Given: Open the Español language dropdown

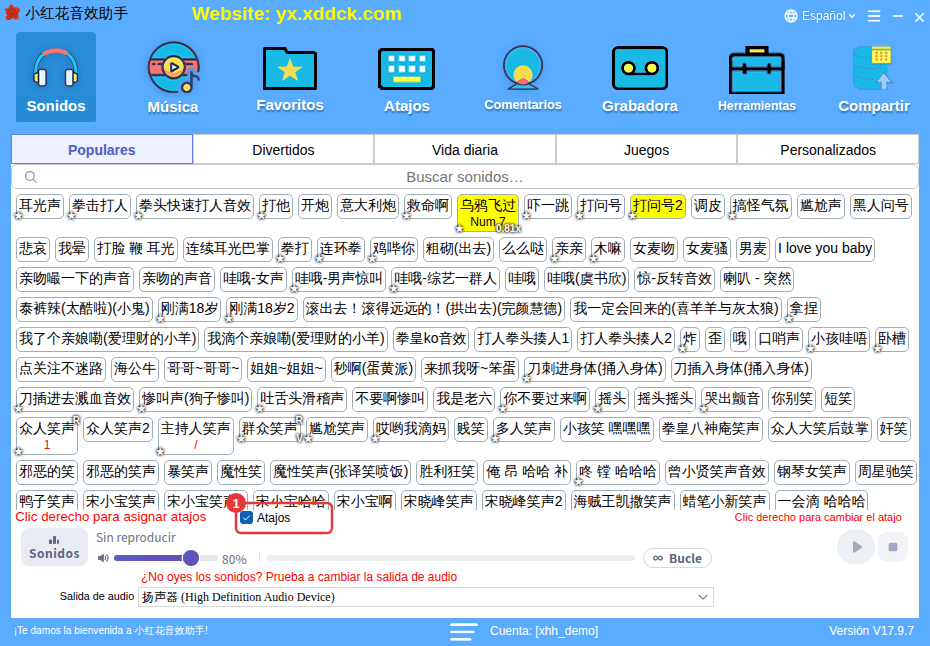Looking at the screenshot, I should click(820, 16).
